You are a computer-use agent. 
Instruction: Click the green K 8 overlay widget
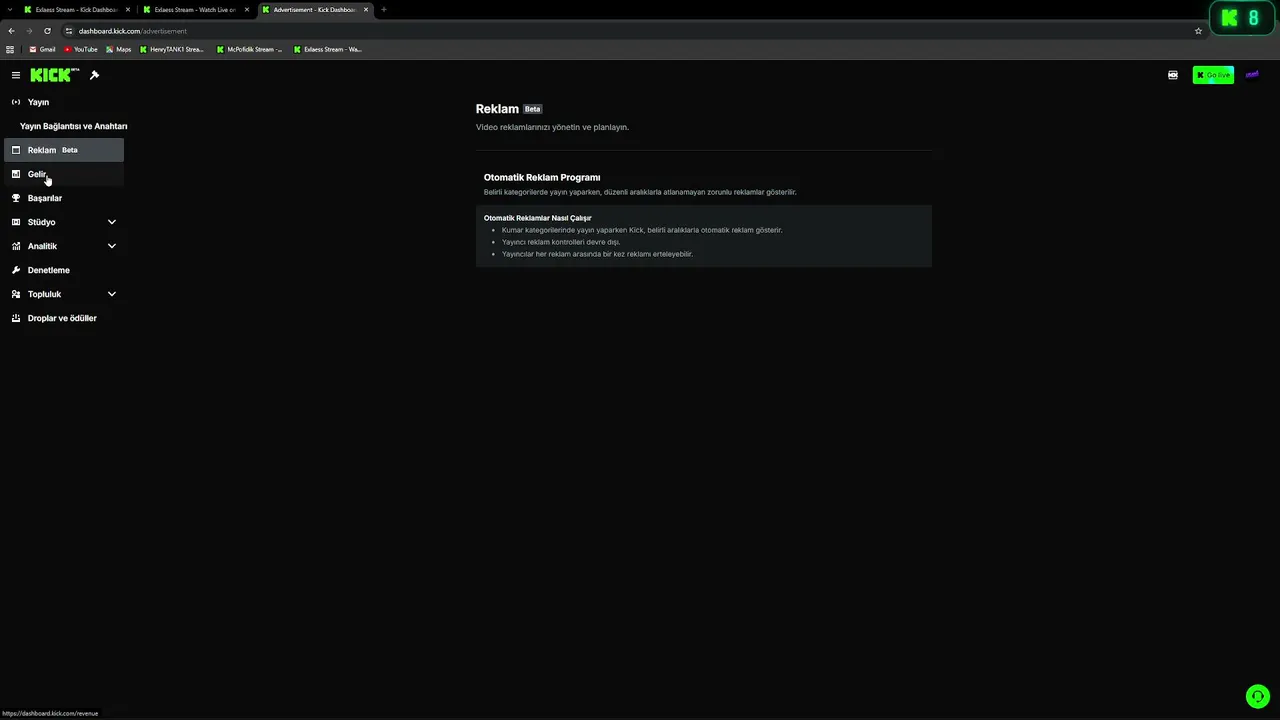pos(1241,18)
